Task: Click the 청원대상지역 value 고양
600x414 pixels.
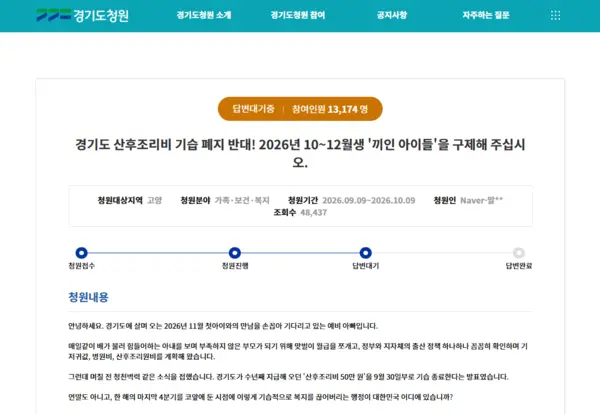Action: [155, 200]
